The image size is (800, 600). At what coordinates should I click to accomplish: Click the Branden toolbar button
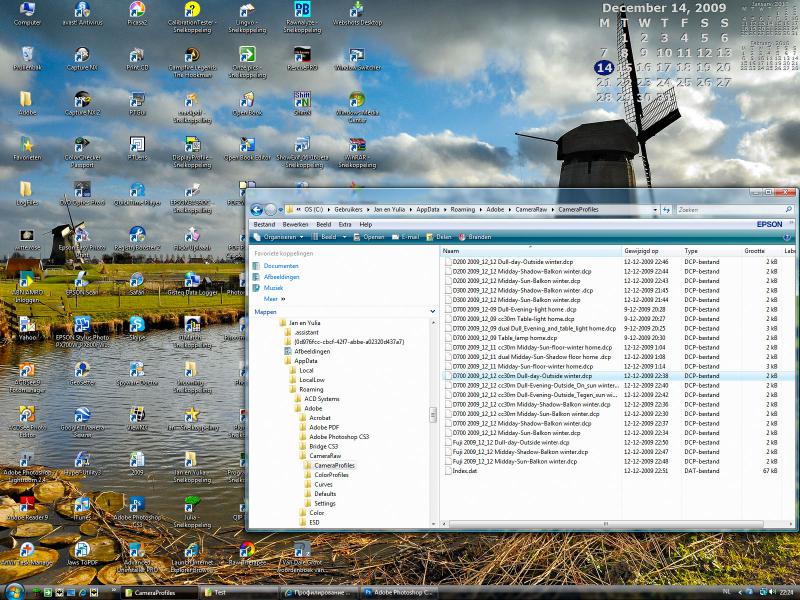(475, 237)
